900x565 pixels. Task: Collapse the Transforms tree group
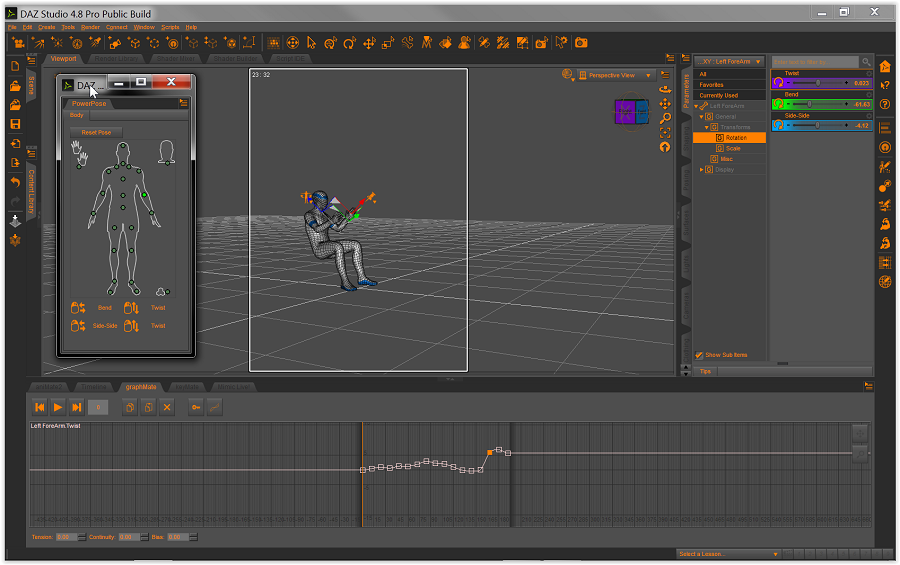click(x=705, y=127)
